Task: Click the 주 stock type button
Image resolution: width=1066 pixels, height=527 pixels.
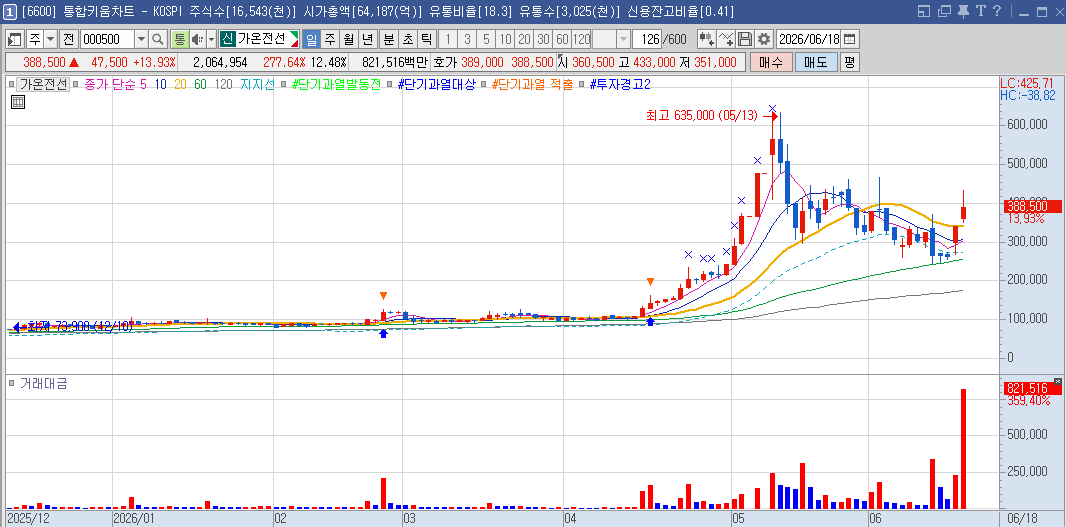Action: [34, 39]
